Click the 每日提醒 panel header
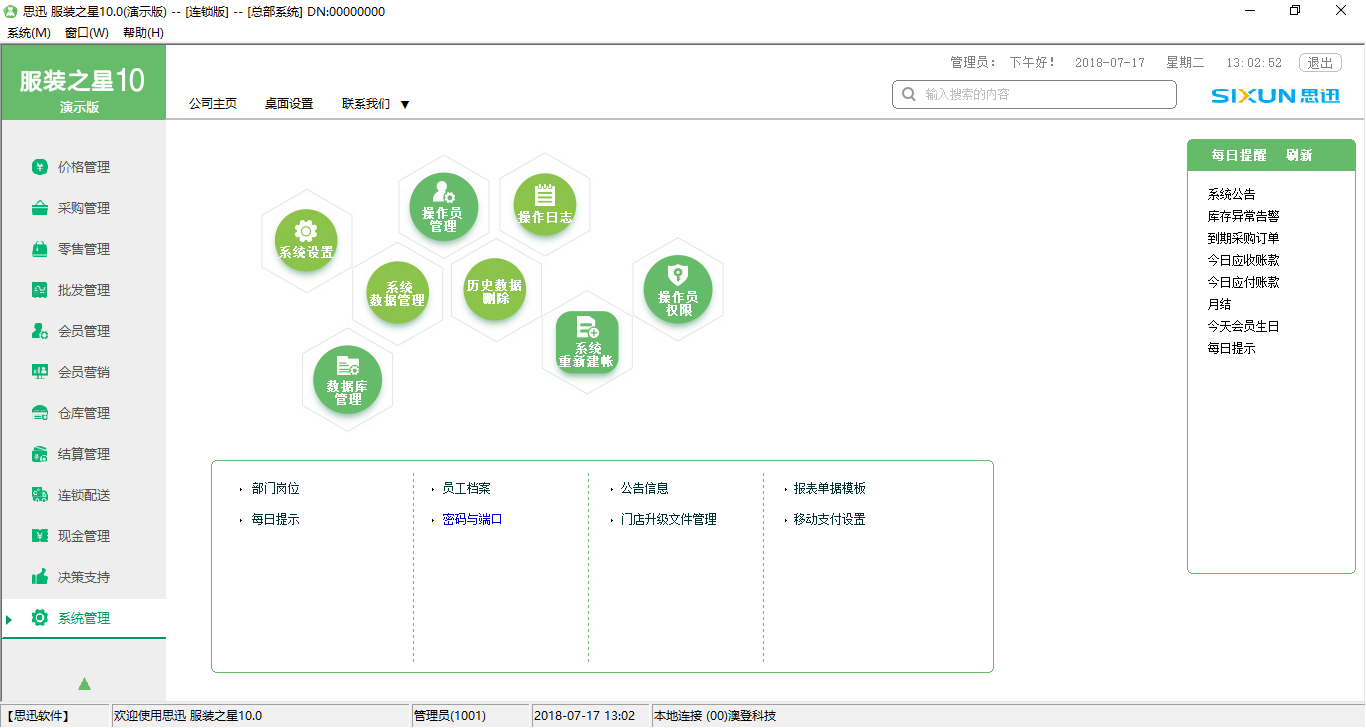The width and height of the screenshot is (1366, 728). (1238, 155)
